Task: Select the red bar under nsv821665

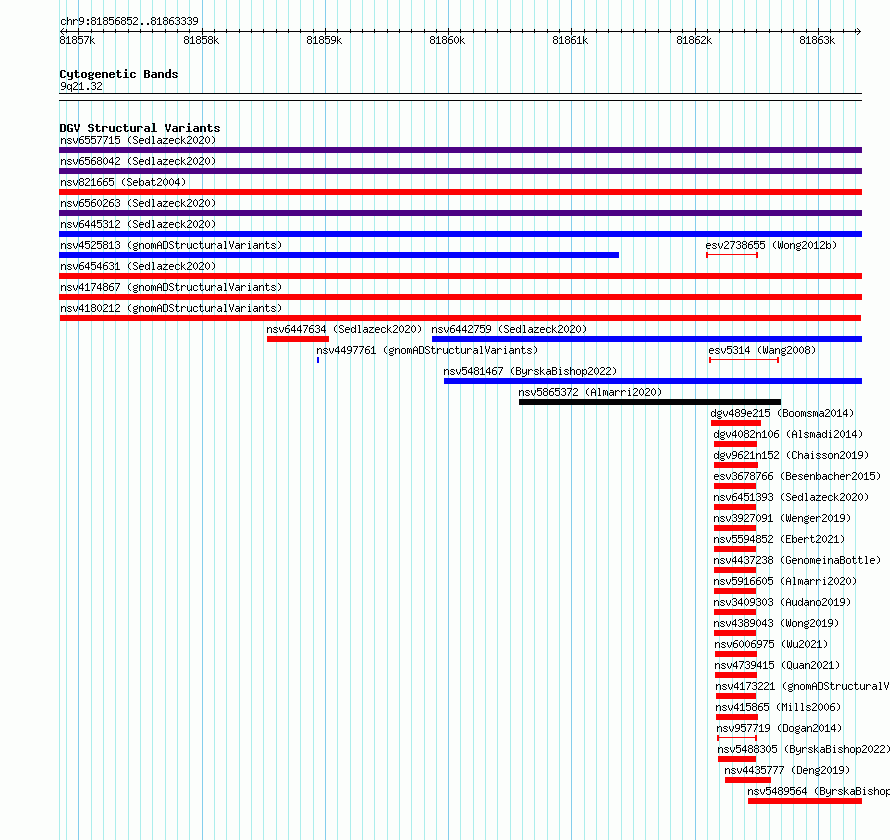Action: 460,192
